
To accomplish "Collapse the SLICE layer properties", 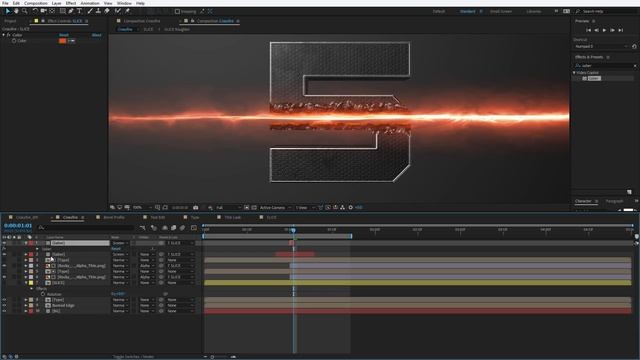I will click(x=26, y=283).
